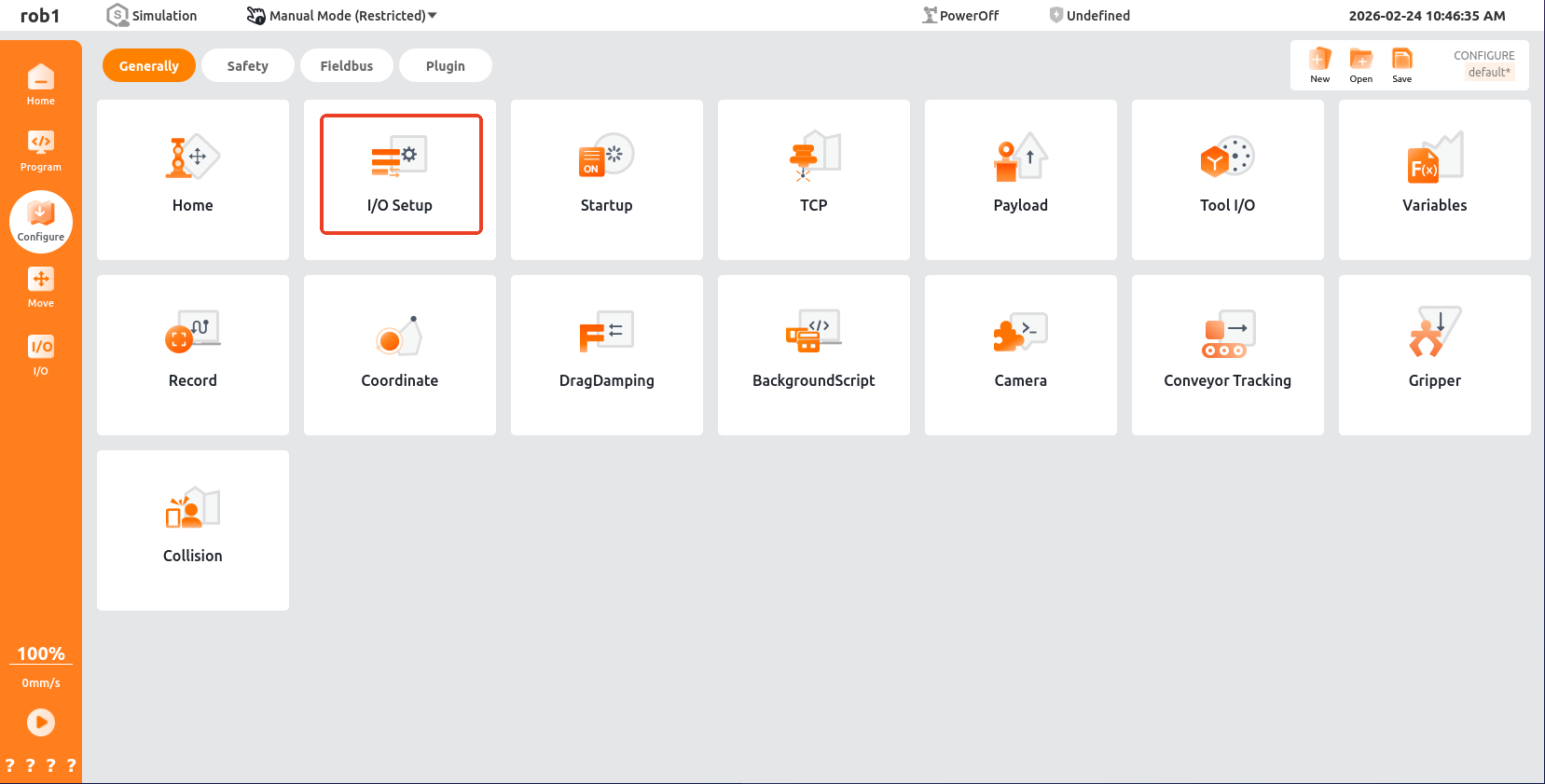Screen dimensions: 1545x784
Task: Go to Program in the sidebar
Action: point(41,151)
